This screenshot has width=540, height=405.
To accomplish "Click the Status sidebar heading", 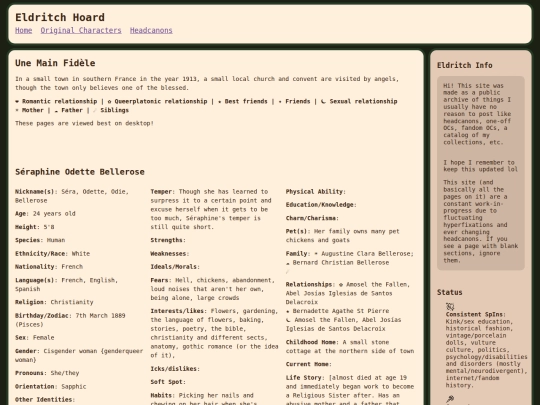I will pos(449,292).
